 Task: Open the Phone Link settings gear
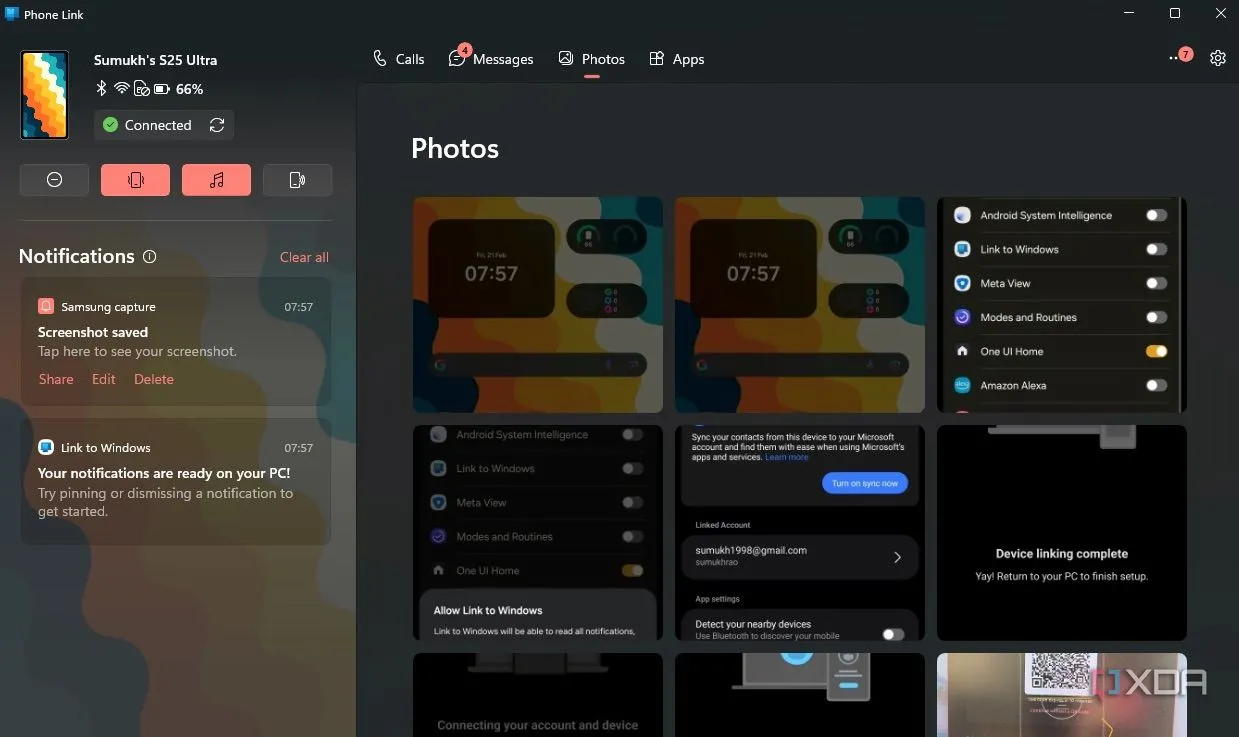tap(1217, 58)
